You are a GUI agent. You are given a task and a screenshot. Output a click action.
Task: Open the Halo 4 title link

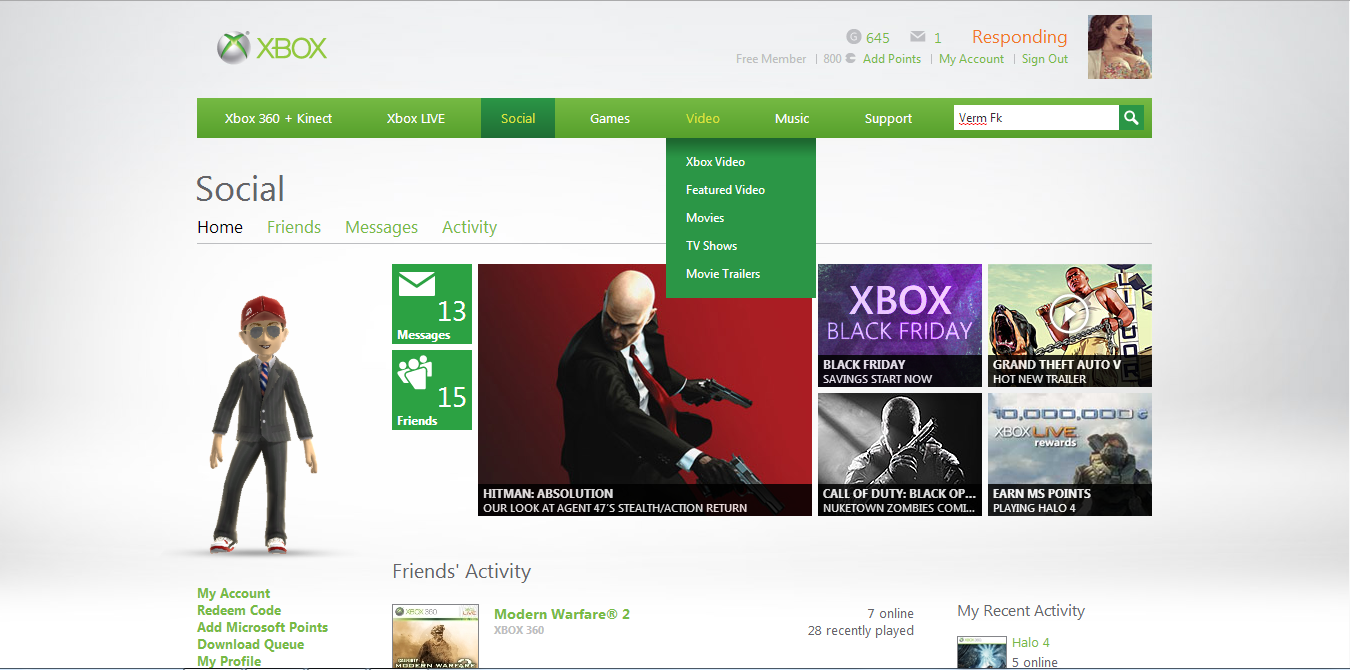coord(1030,643)
